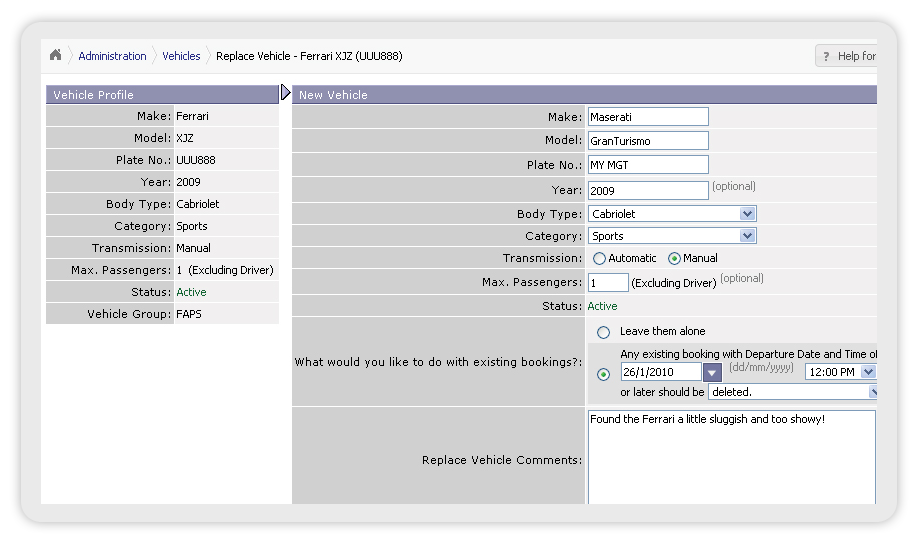Click the Sports category value in Vehicle Profile

click(192, 226)
